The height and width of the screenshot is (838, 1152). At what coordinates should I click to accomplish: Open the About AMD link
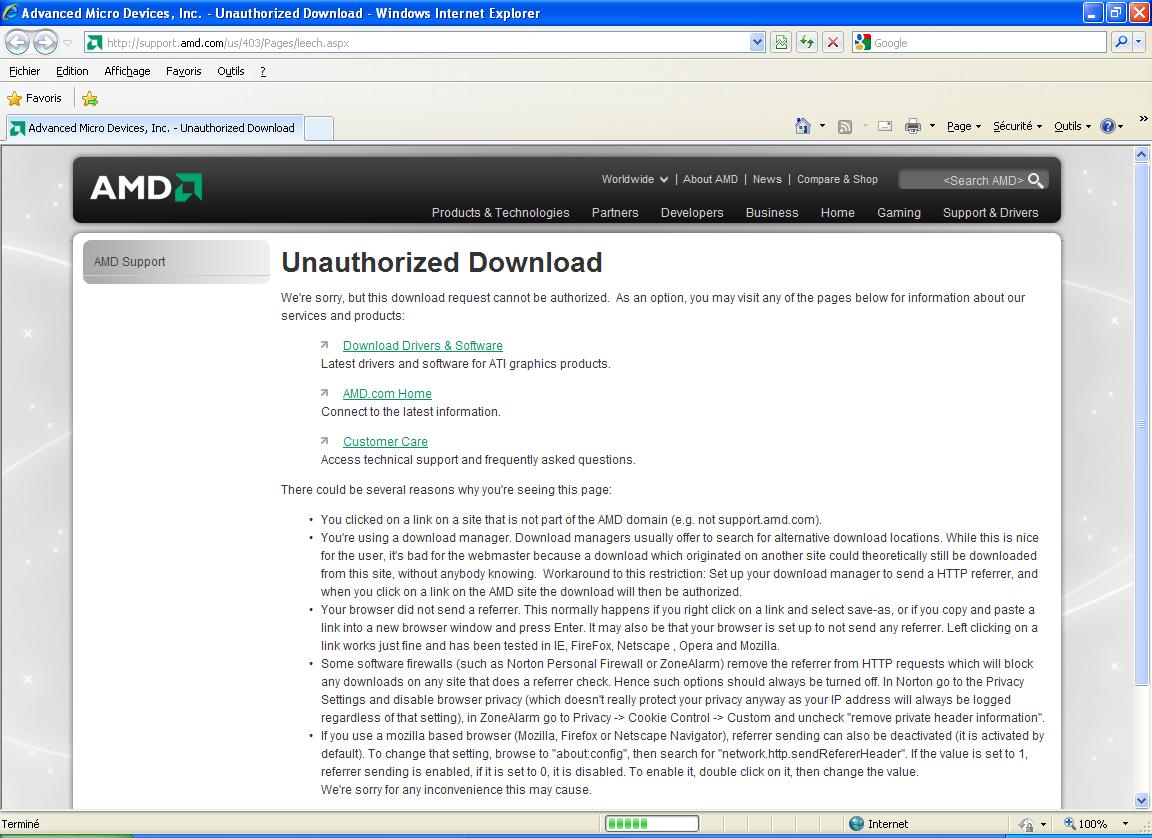[710, 179]
